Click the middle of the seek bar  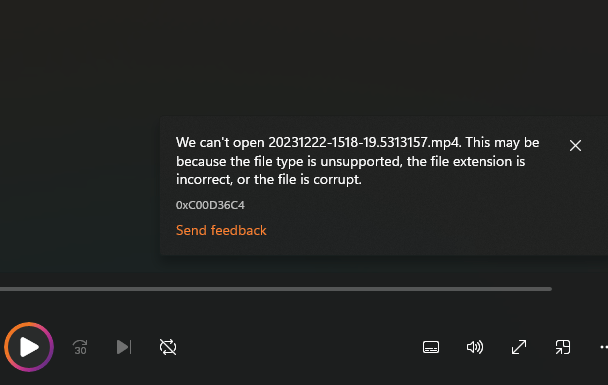click(x=276, y=289)
